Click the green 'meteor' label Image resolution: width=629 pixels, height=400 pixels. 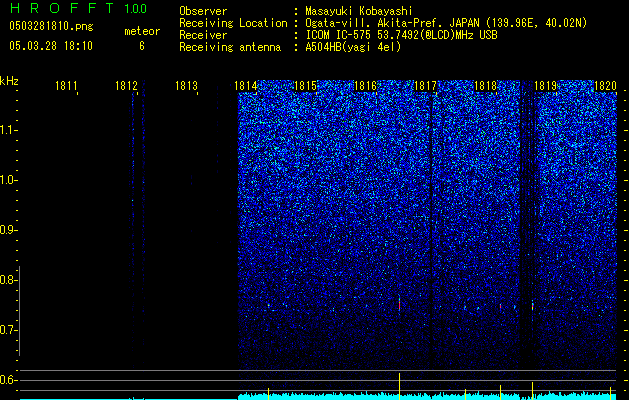point(142,31)
